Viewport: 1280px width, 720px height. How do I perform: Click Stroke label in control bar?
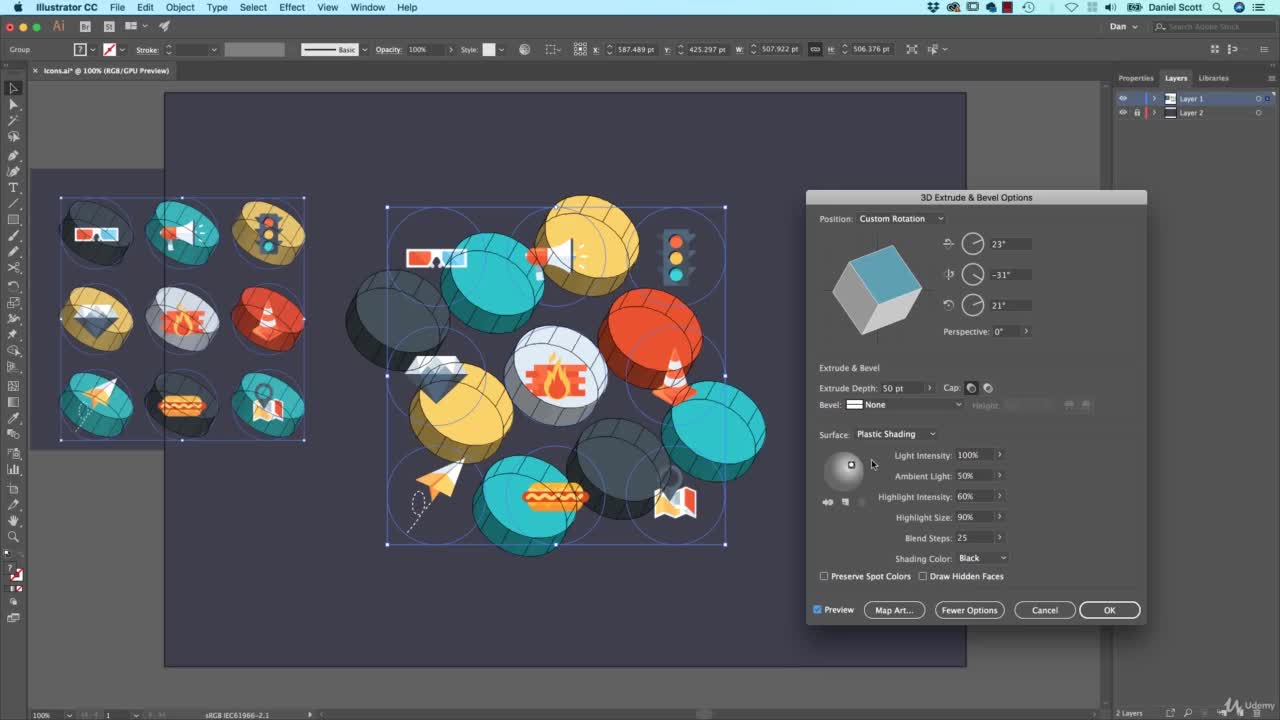[147, 49]
